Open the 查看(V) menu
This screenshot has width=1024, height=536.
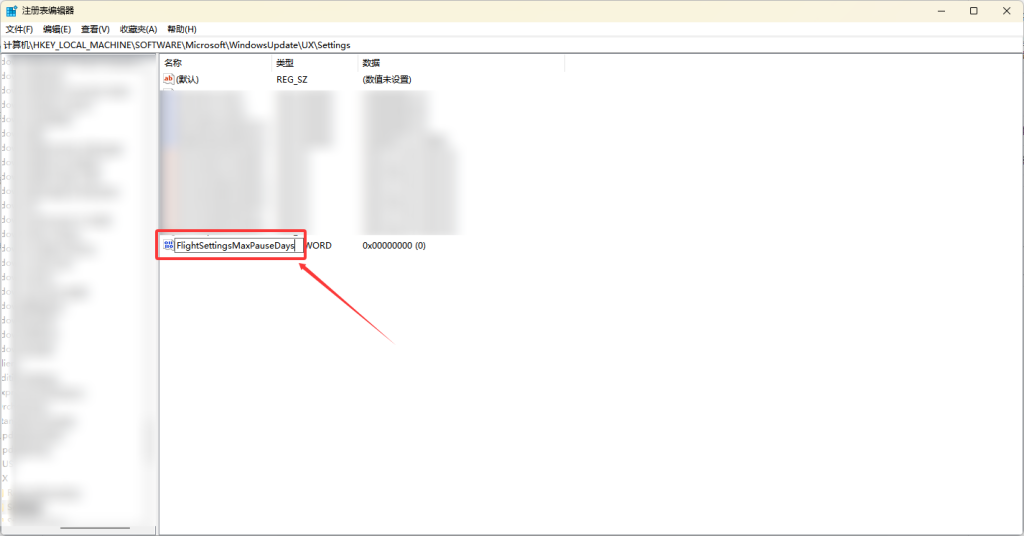[x=96, y=29]
